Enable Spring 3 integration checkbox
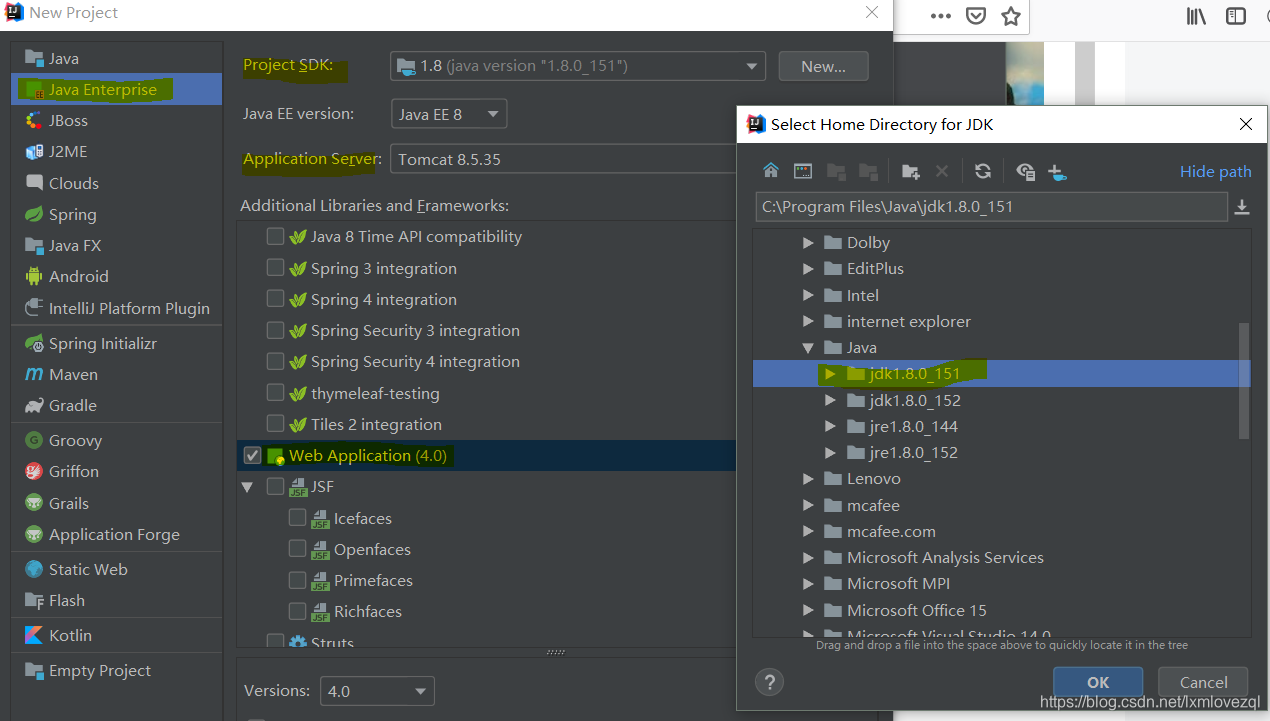Image resolution: width=1270 pixels, height=721 pixels. (x=275, y=268)
